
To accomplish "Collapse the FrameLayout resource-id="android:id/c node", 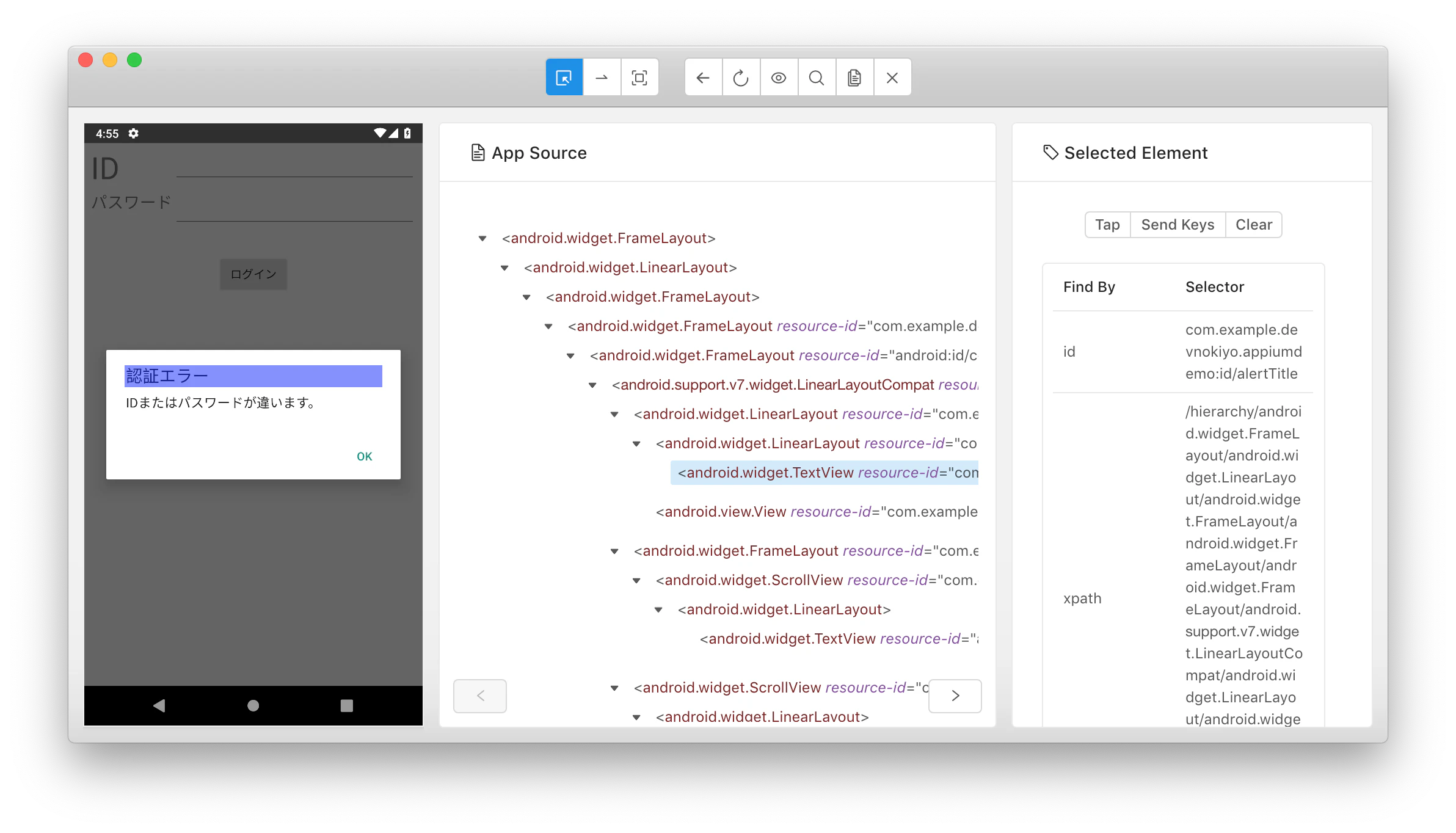I will point(570,356).
